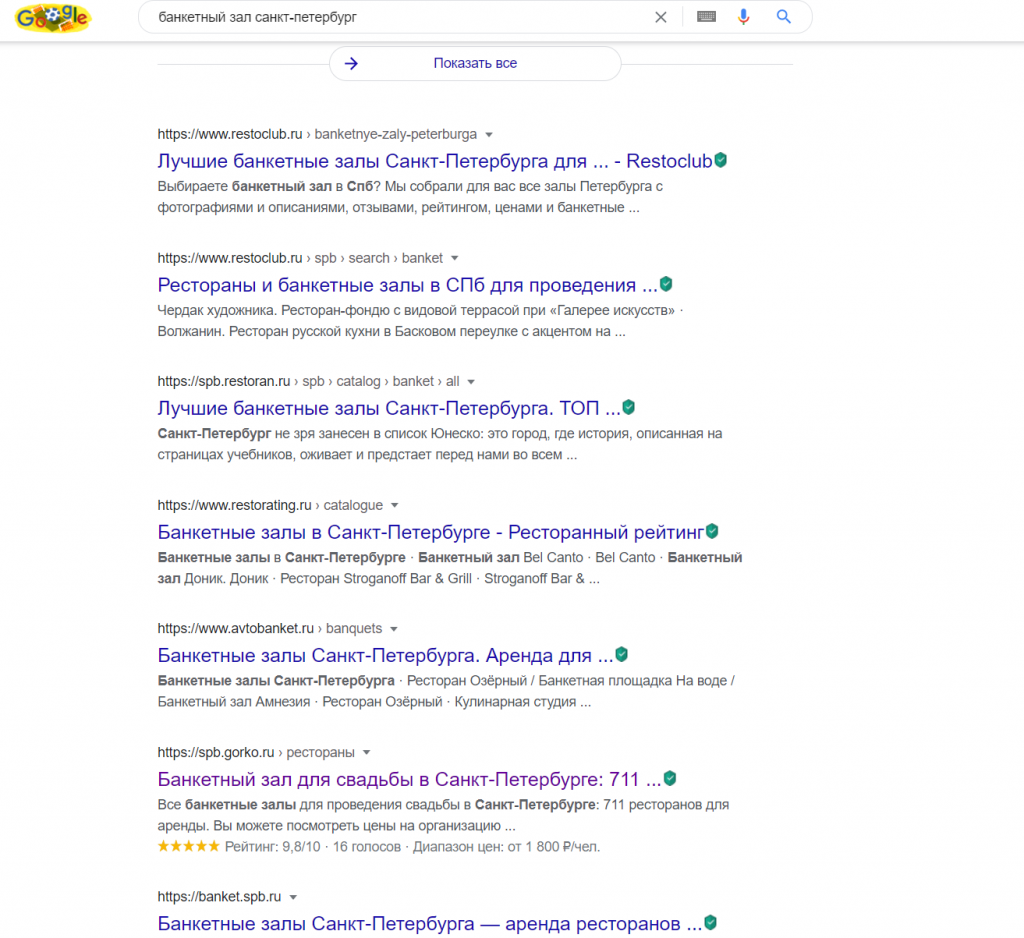
Task: Click arrow icon beside Показать все
Action: (351, 63)
